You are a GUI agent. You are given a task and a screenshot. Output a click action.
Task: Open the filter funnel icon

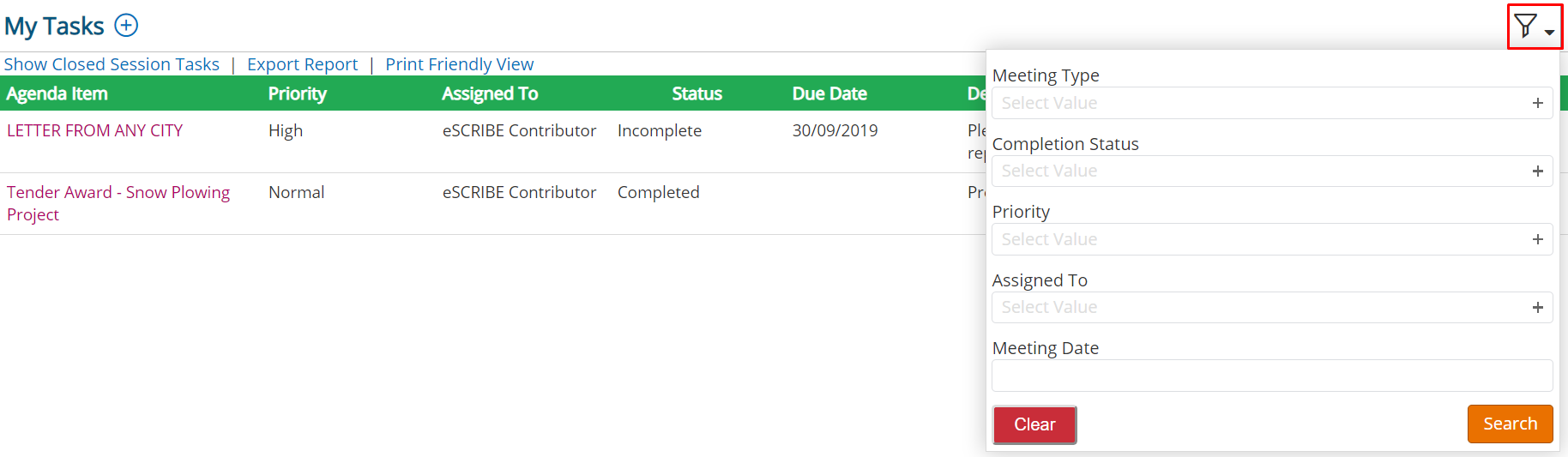[1525, 26]
